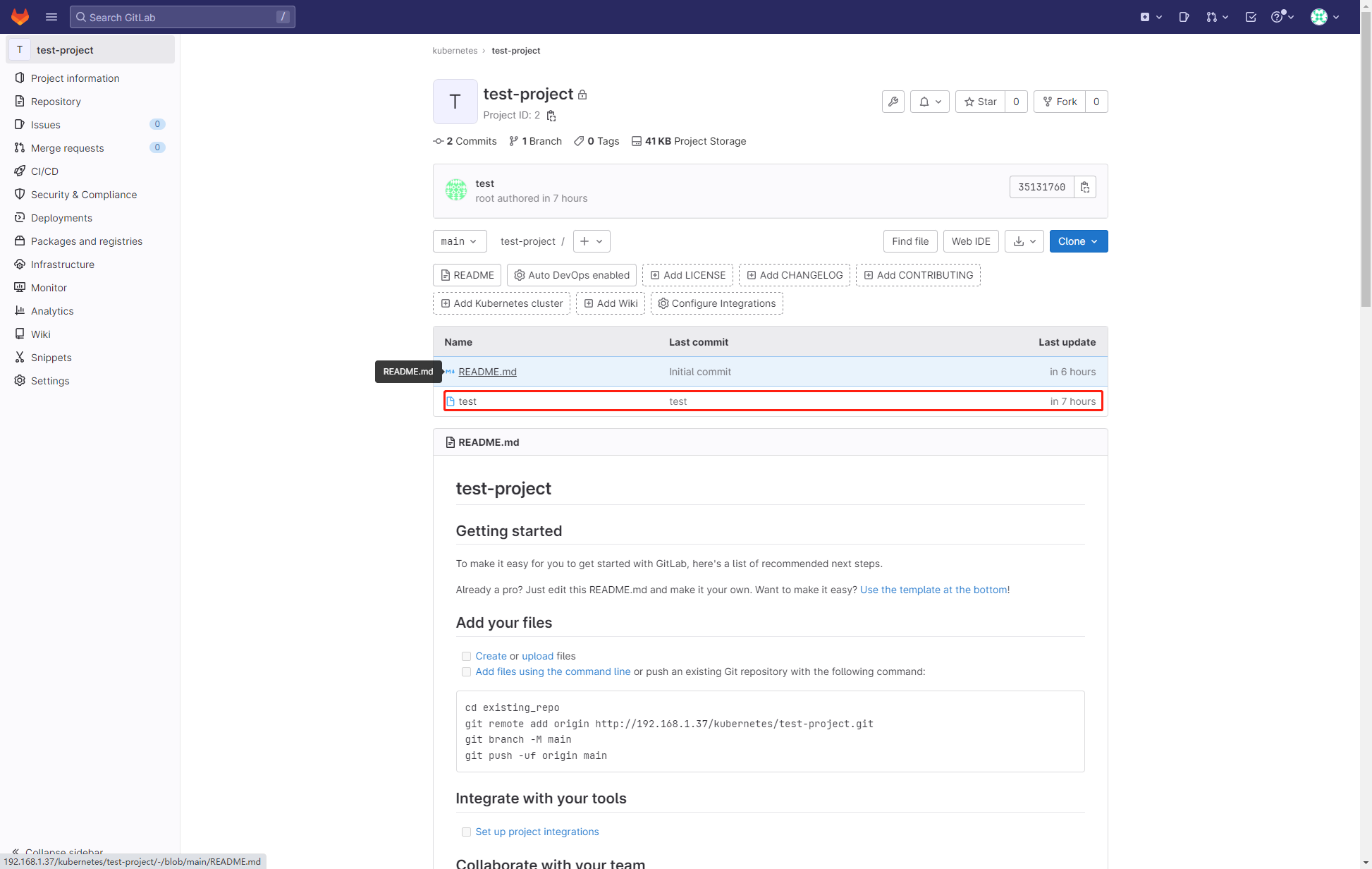Screen dimensions: 1372x869
Task: Open the user avatar menu
Action: 1325,17
